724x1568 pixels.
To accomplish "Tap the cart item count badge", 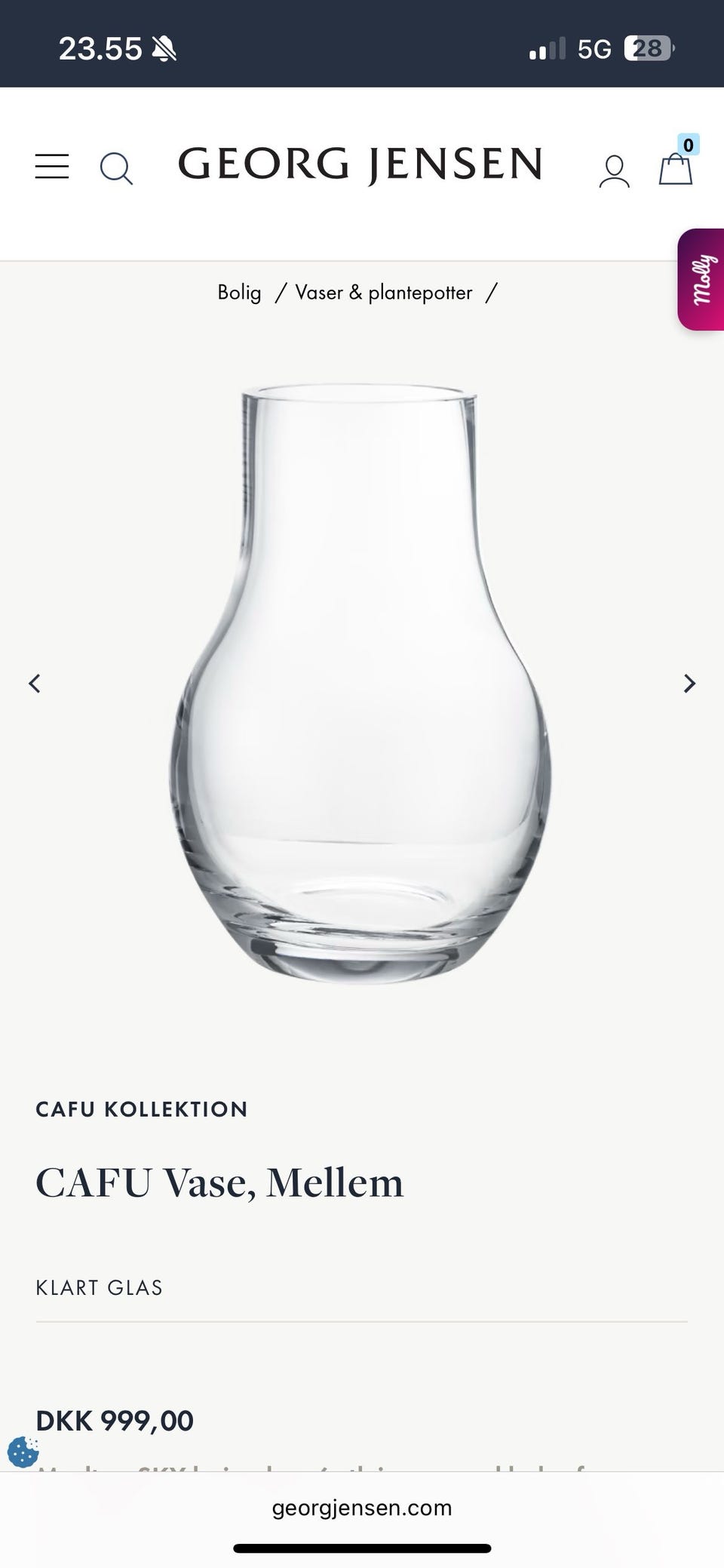I will point(688,144).
